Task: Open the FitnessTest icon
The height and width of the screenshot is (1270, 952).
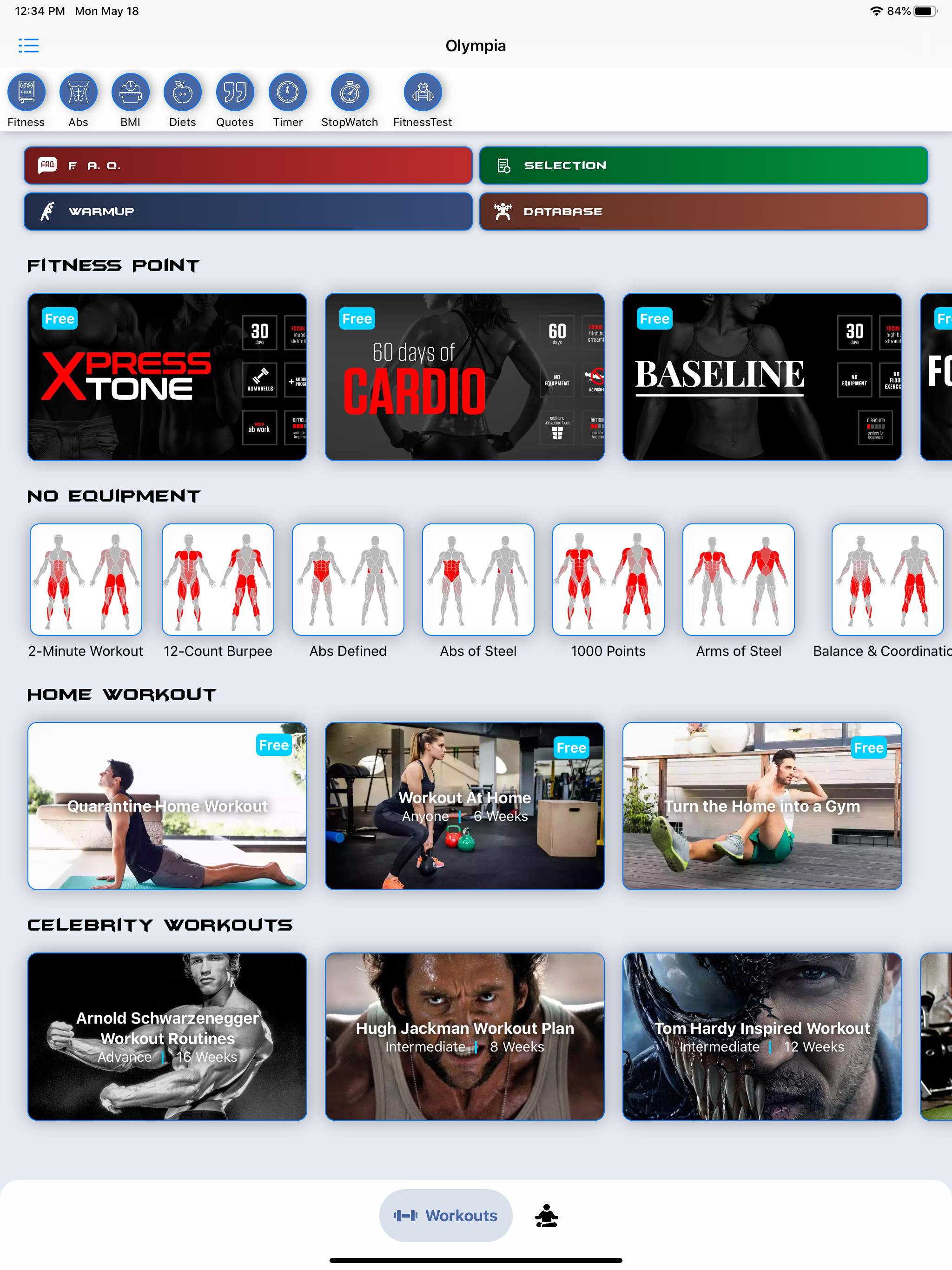Action: click(x=423, y=93)
